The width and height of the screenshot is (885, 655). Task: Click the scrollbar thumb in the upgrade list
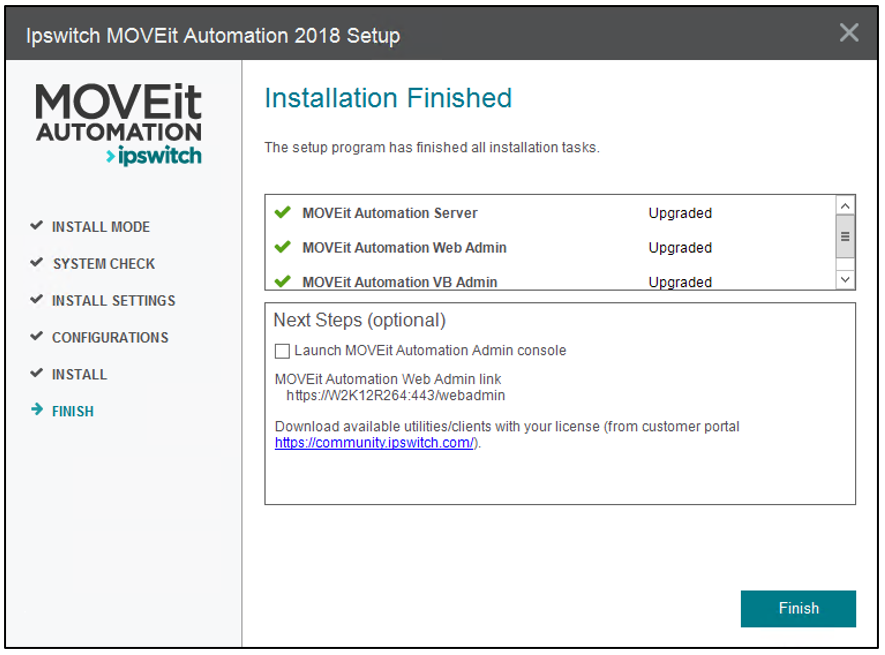pos(845,237)
